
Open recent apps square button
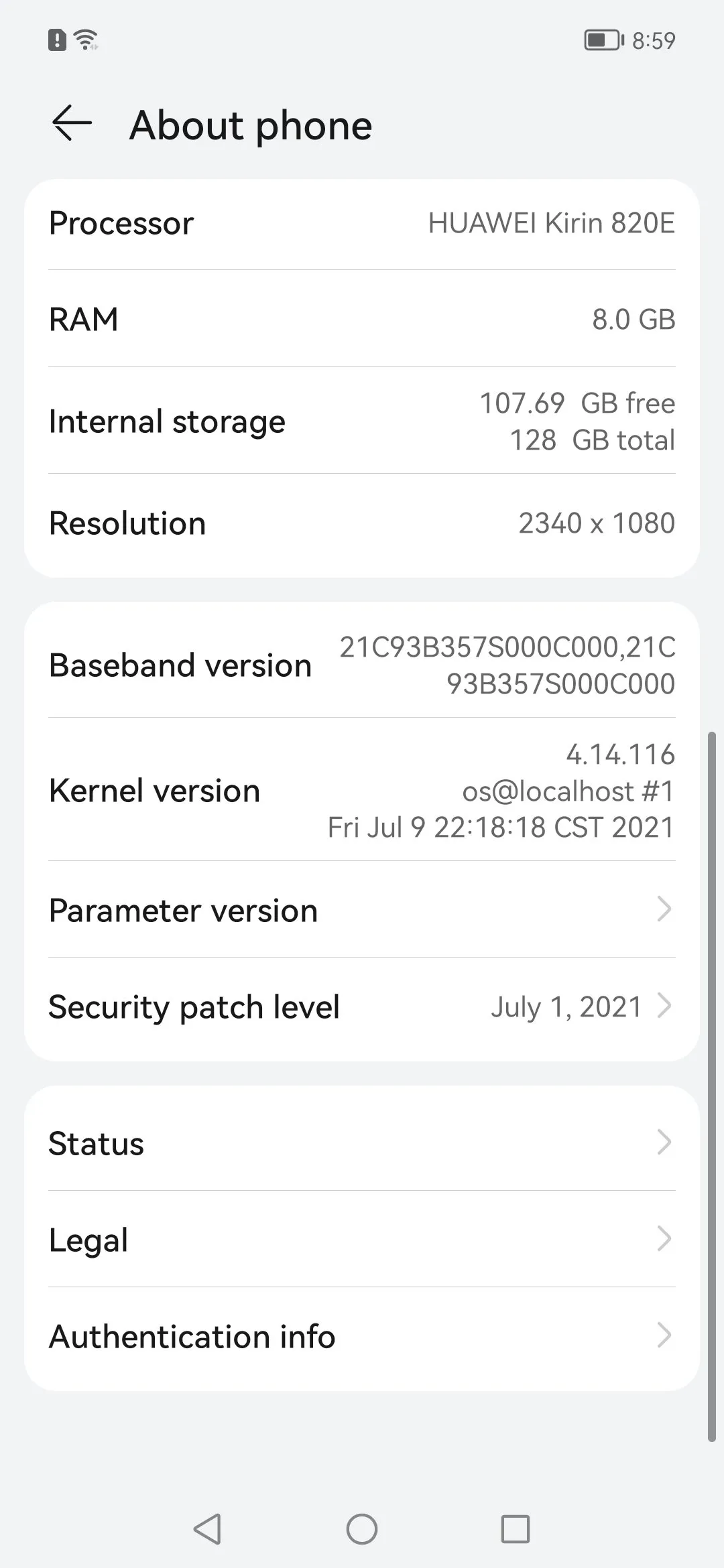[515, 1529]
